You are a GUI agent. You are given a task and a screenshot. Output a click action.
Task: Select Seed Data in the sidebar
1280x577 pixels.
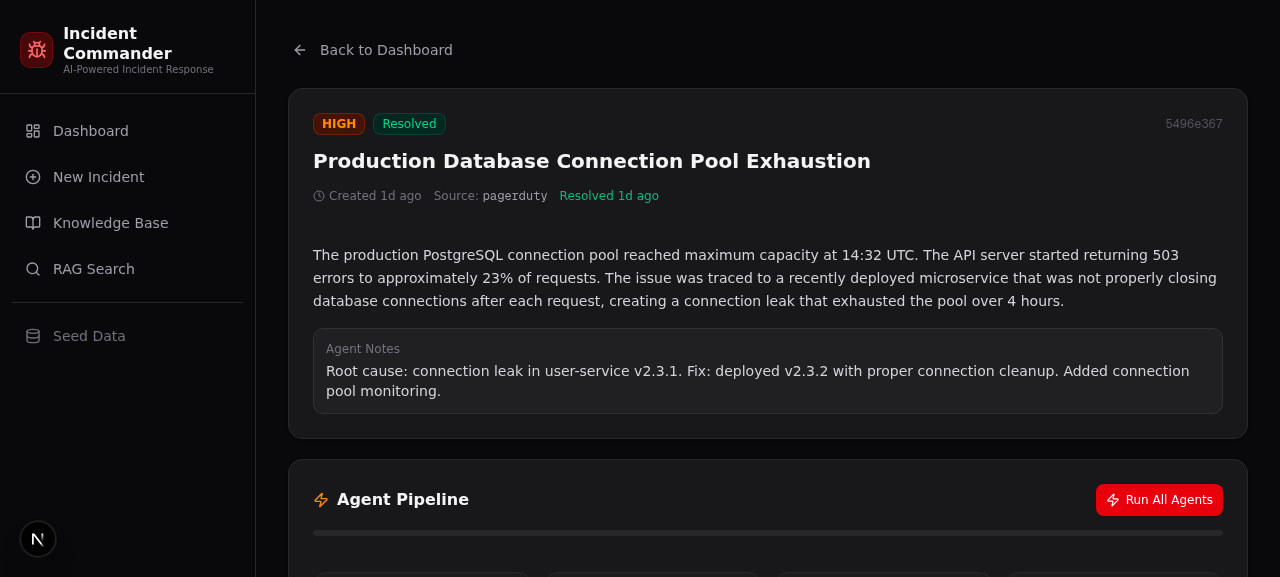(127, 336)
